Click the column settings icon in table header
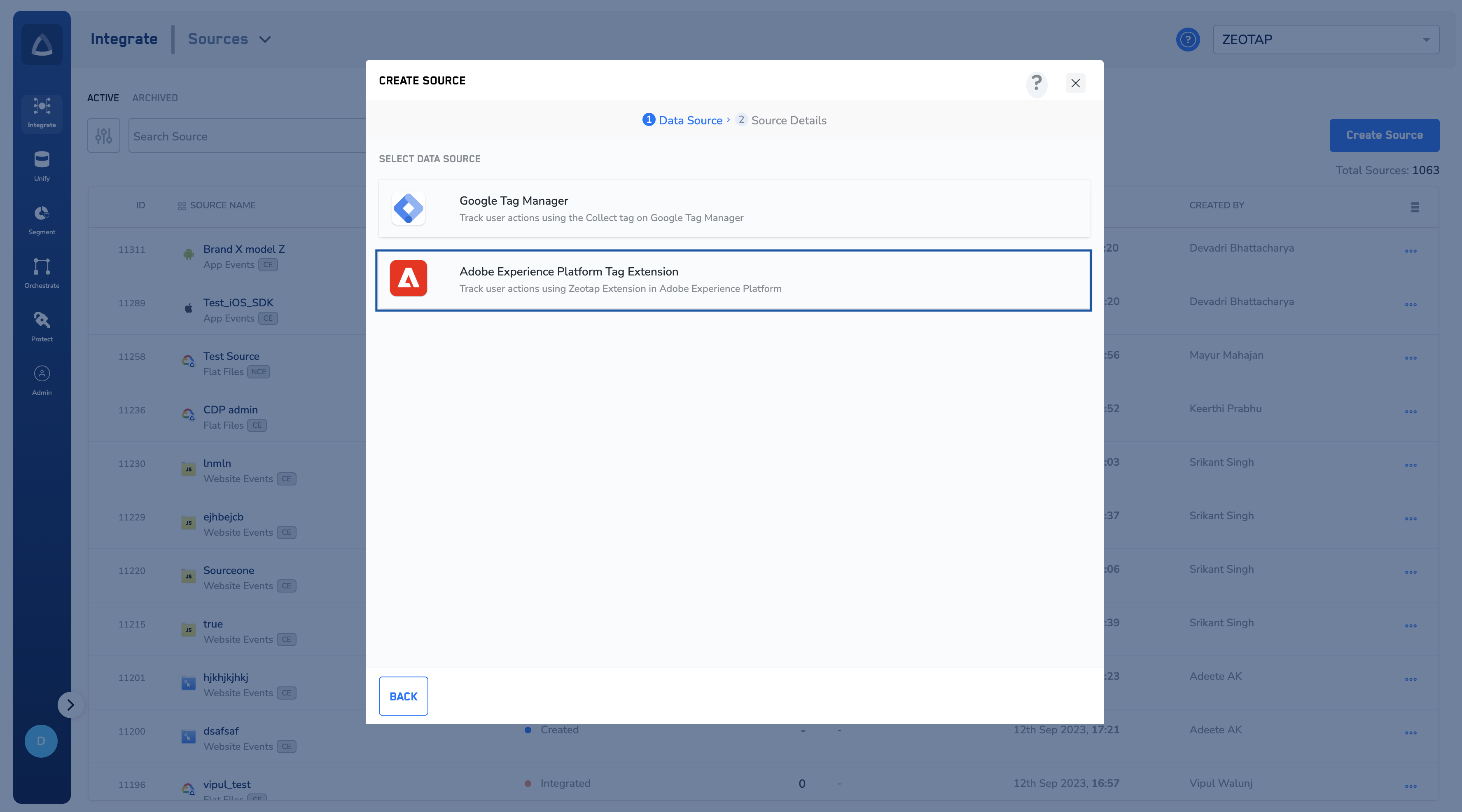The height and width of the screenshot is (812, 1462). tap(1414, 207)
